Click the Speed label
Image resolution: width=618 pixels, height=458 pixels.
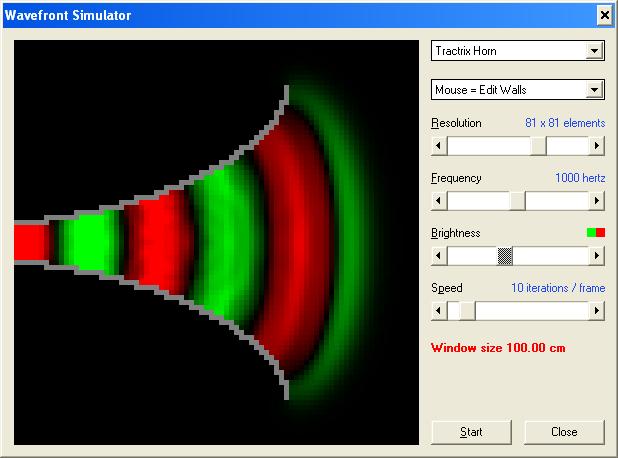point(447,288)
